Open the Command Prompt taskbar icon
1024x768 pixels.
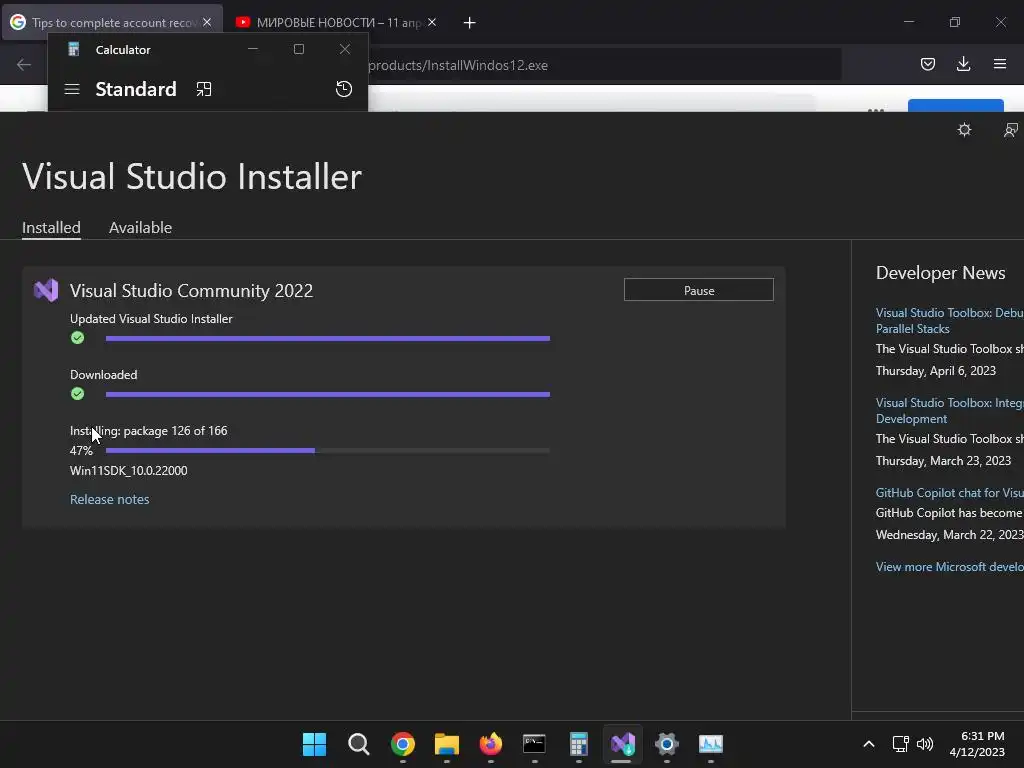pos(534,744)
